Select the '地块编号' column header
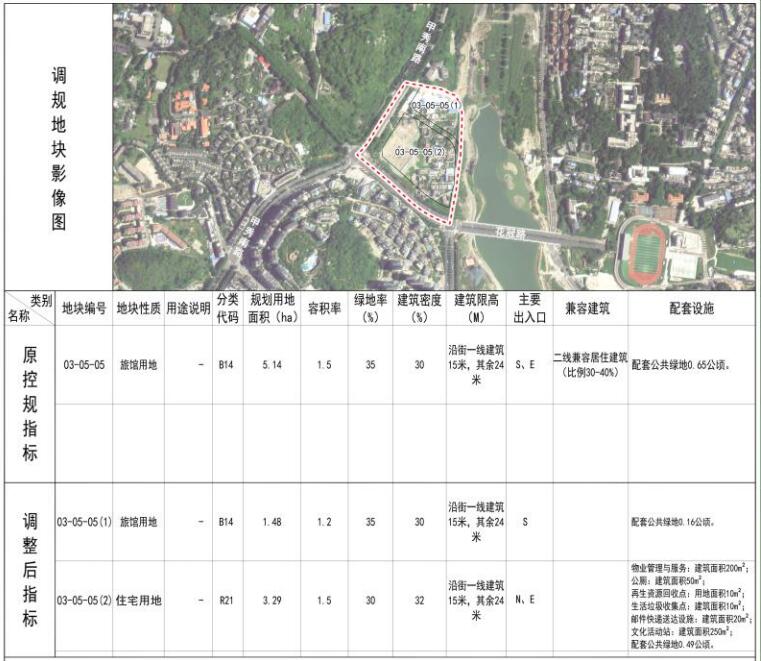This screenshot has height=661, width=761. [84, 308]
